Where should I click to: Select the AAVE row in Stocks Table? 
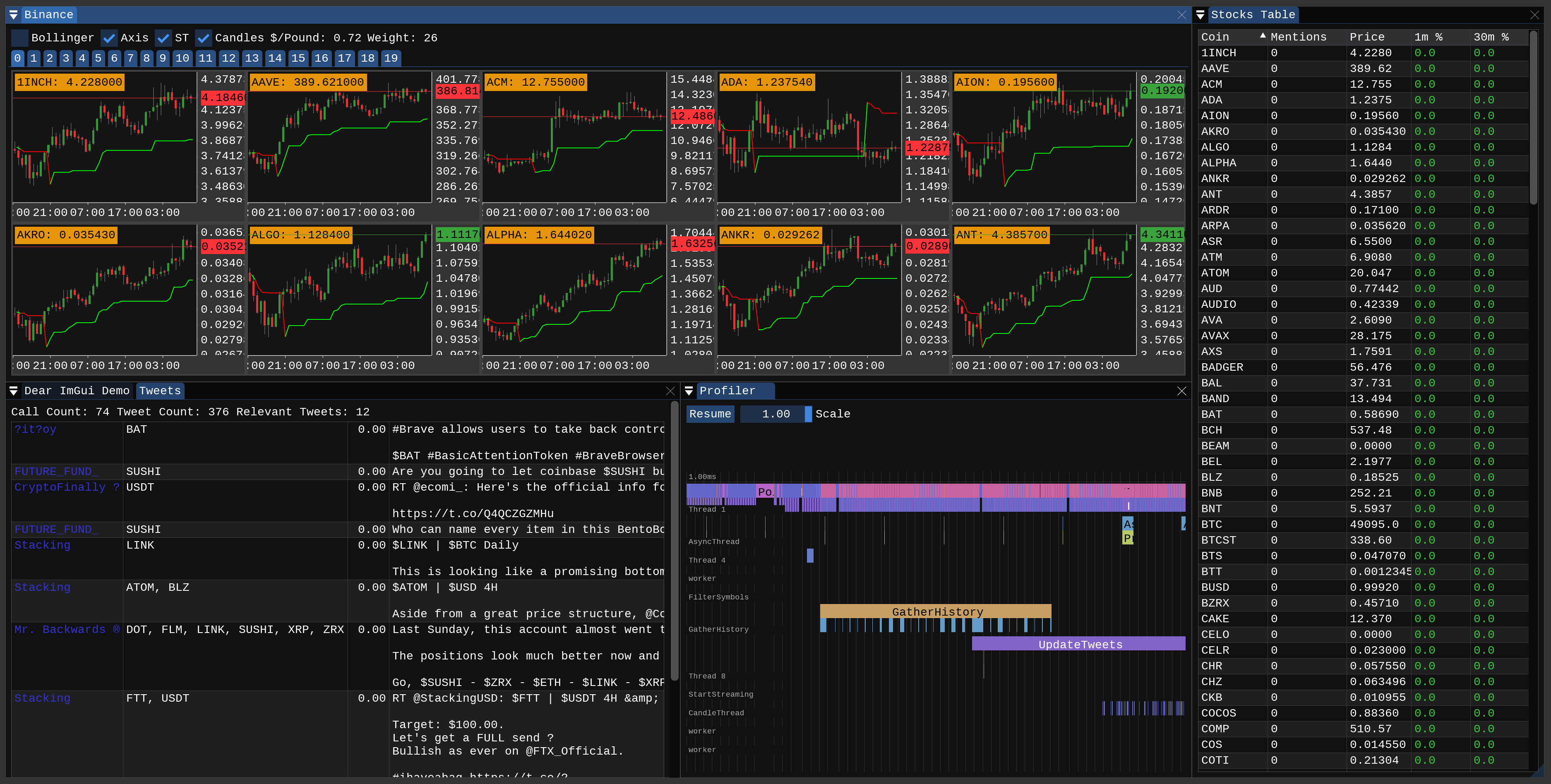pyautogui.click(x=1363, y=69)
